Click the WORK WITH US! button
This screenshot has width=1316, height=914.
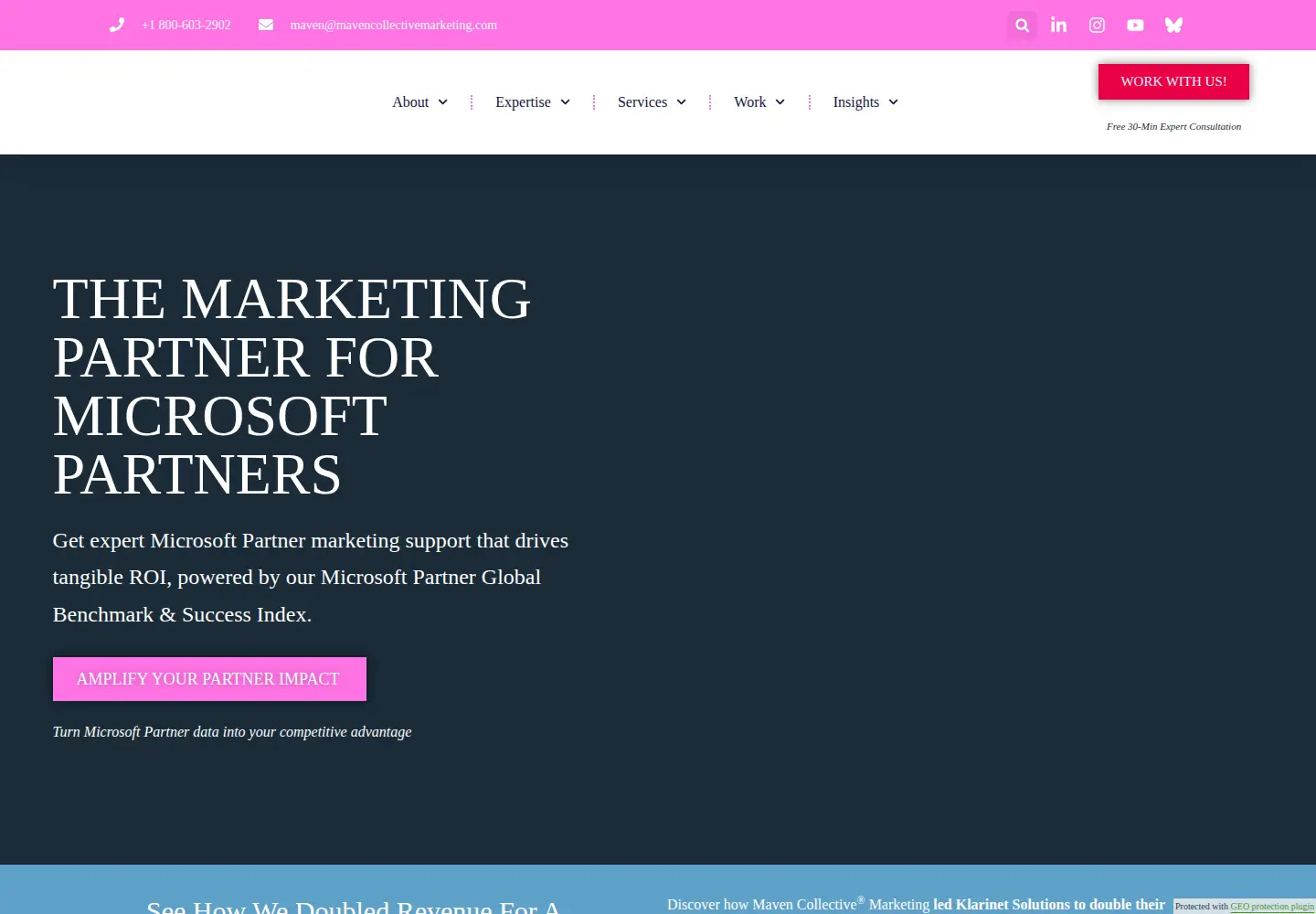pyautogui.click(x=1173, y=81)
